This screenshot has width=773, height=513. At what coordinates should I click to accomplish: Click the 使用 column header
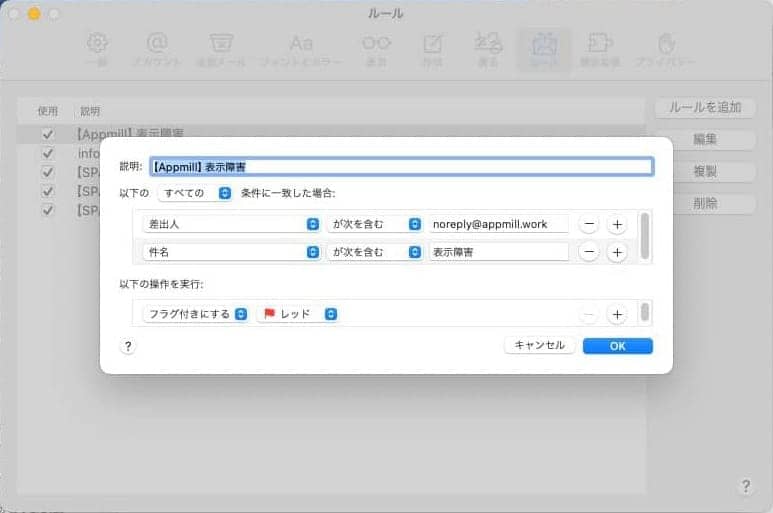tap(48, 111)
